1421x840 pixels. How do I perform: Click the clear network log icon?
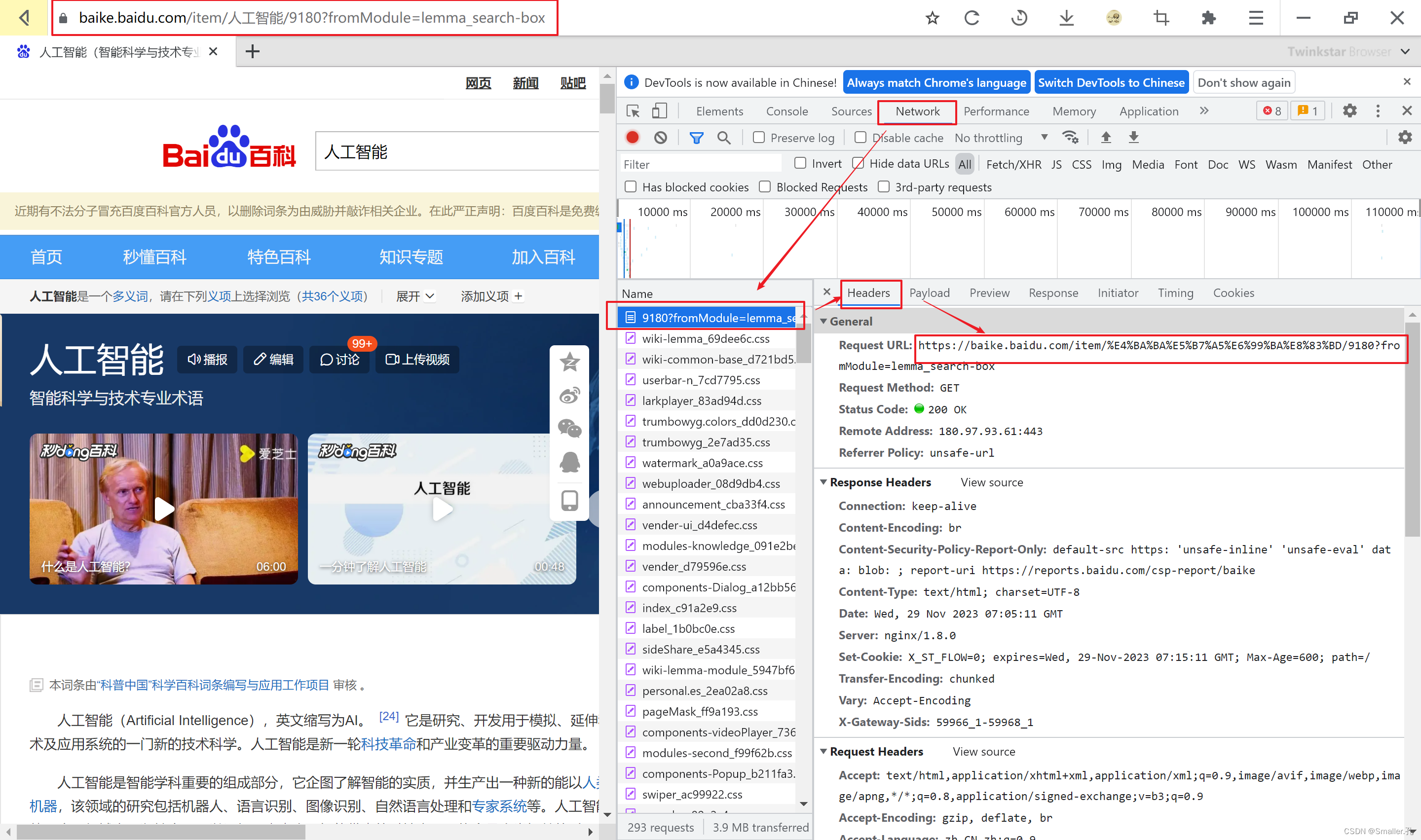point(660,137)
